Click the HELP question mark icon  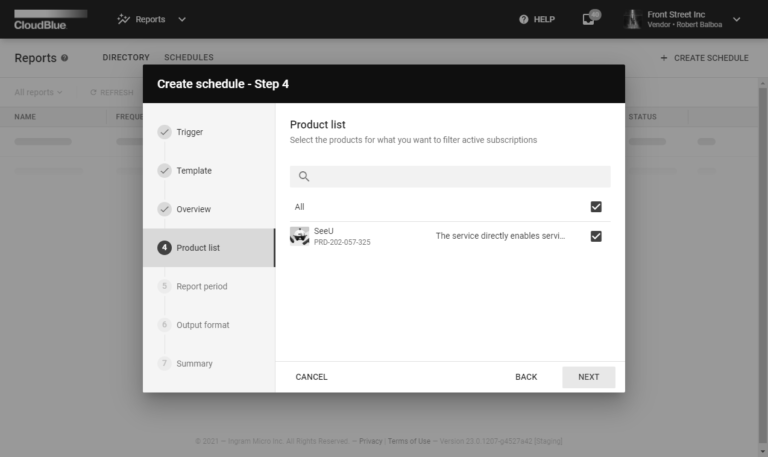pos(524,19)
